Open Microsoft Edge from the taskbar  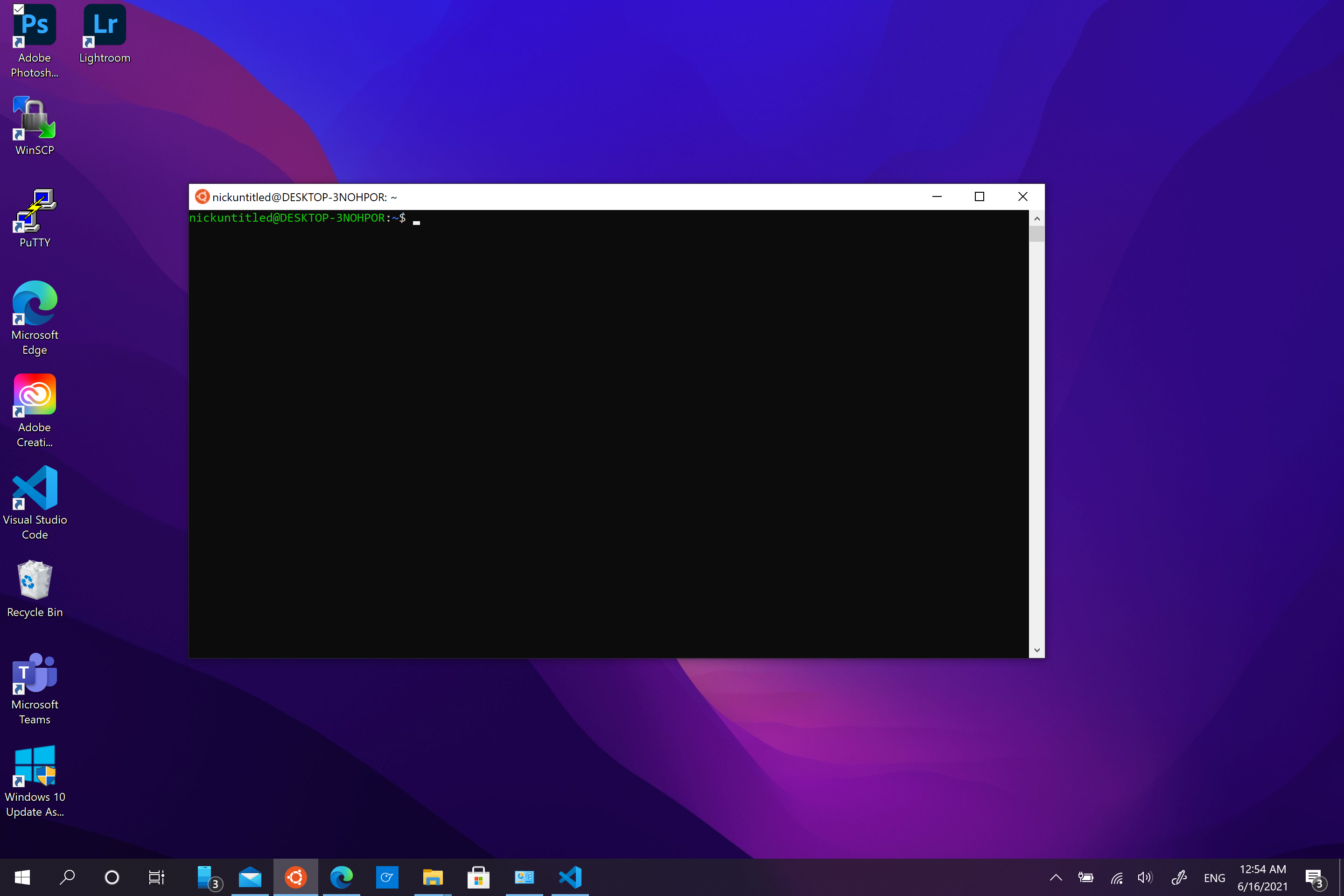tap(342, 877)
